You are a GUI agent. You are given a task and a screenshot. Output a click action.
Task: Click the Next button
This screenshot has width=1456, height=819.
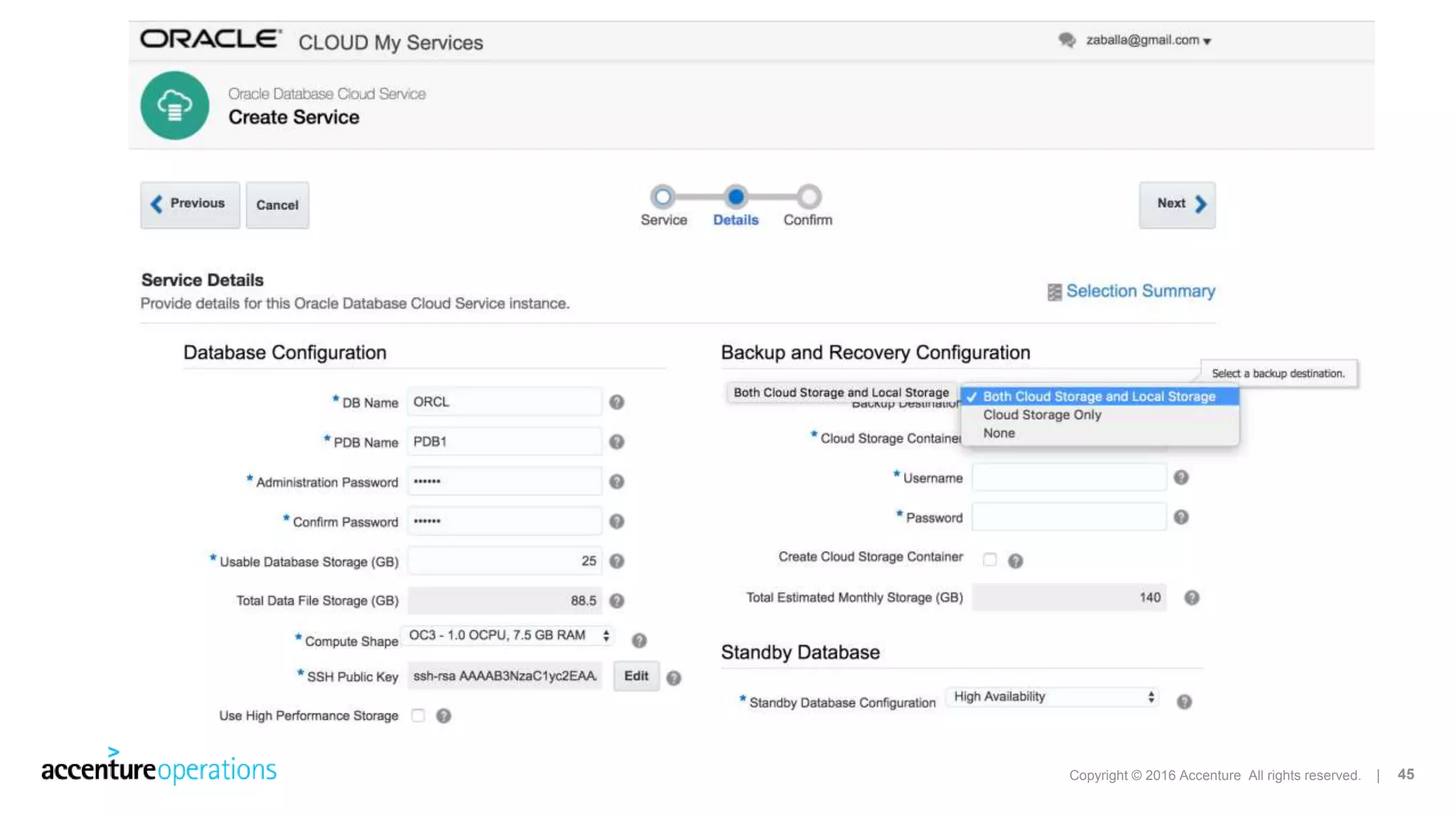(1177, 205)
